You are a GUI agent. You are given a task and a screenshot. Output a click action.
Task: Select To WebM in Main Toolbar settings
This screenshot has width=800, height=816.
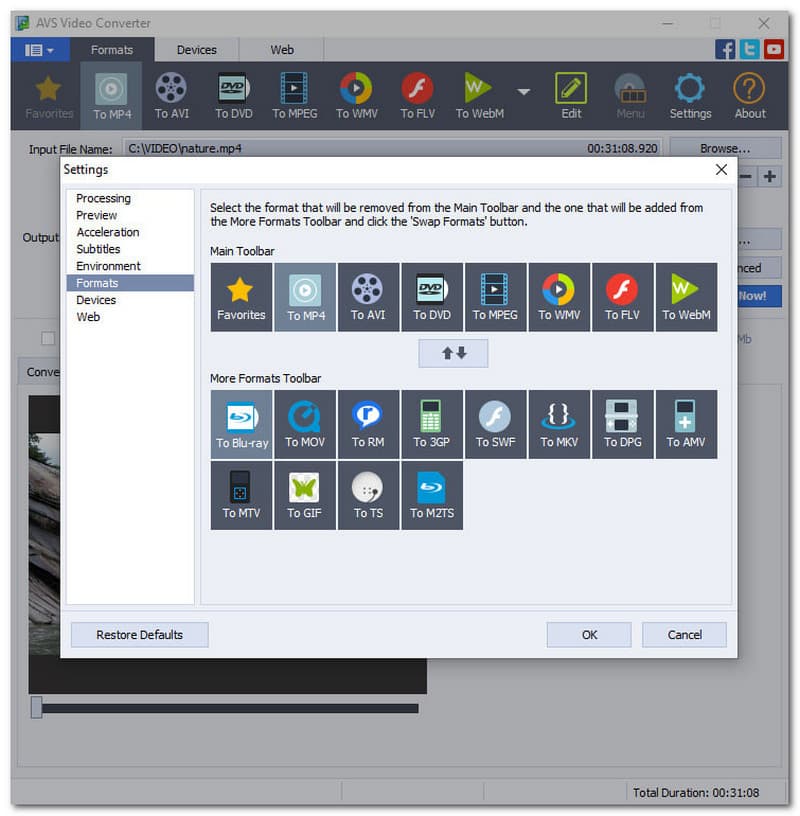pyautogui.click(x=686, y=297)
